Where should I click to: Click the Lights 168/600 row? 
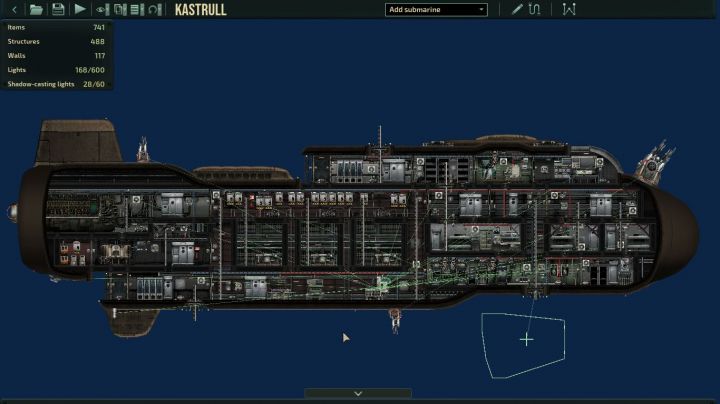pos(56,70)
